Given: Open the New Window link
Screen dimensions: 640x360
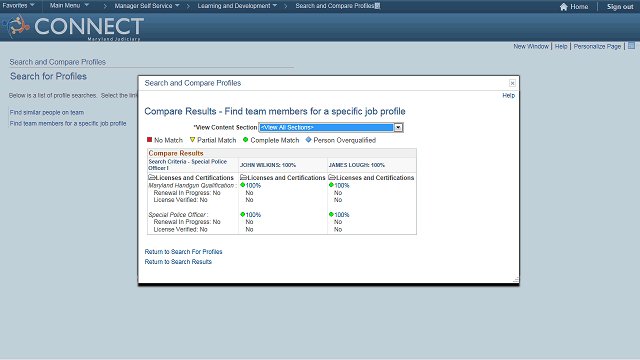Looking at the screenshot, I should pyautogui.click(x=531, y=47).
